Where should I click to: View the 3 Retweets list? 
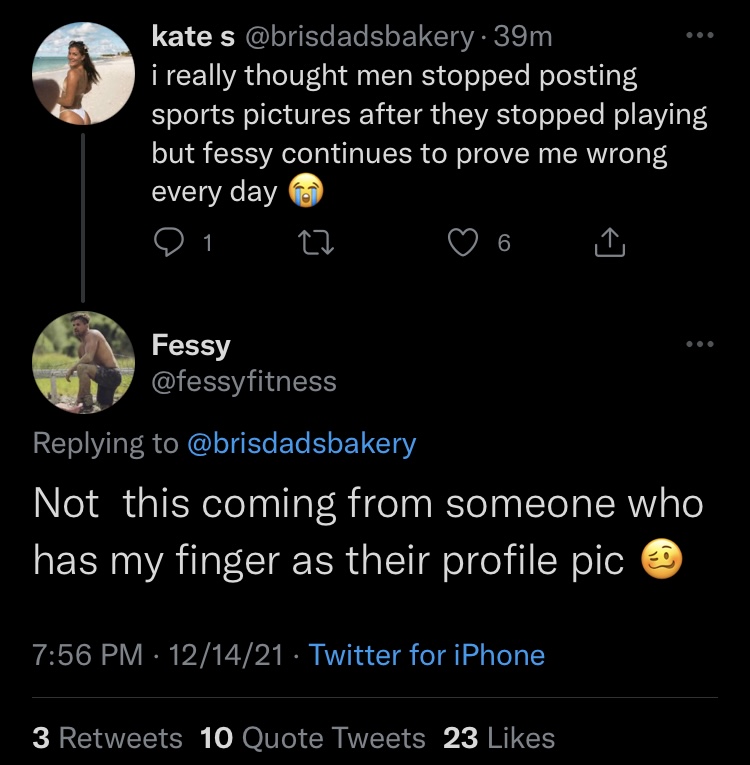pyautogui.click(x=107, y=738)
